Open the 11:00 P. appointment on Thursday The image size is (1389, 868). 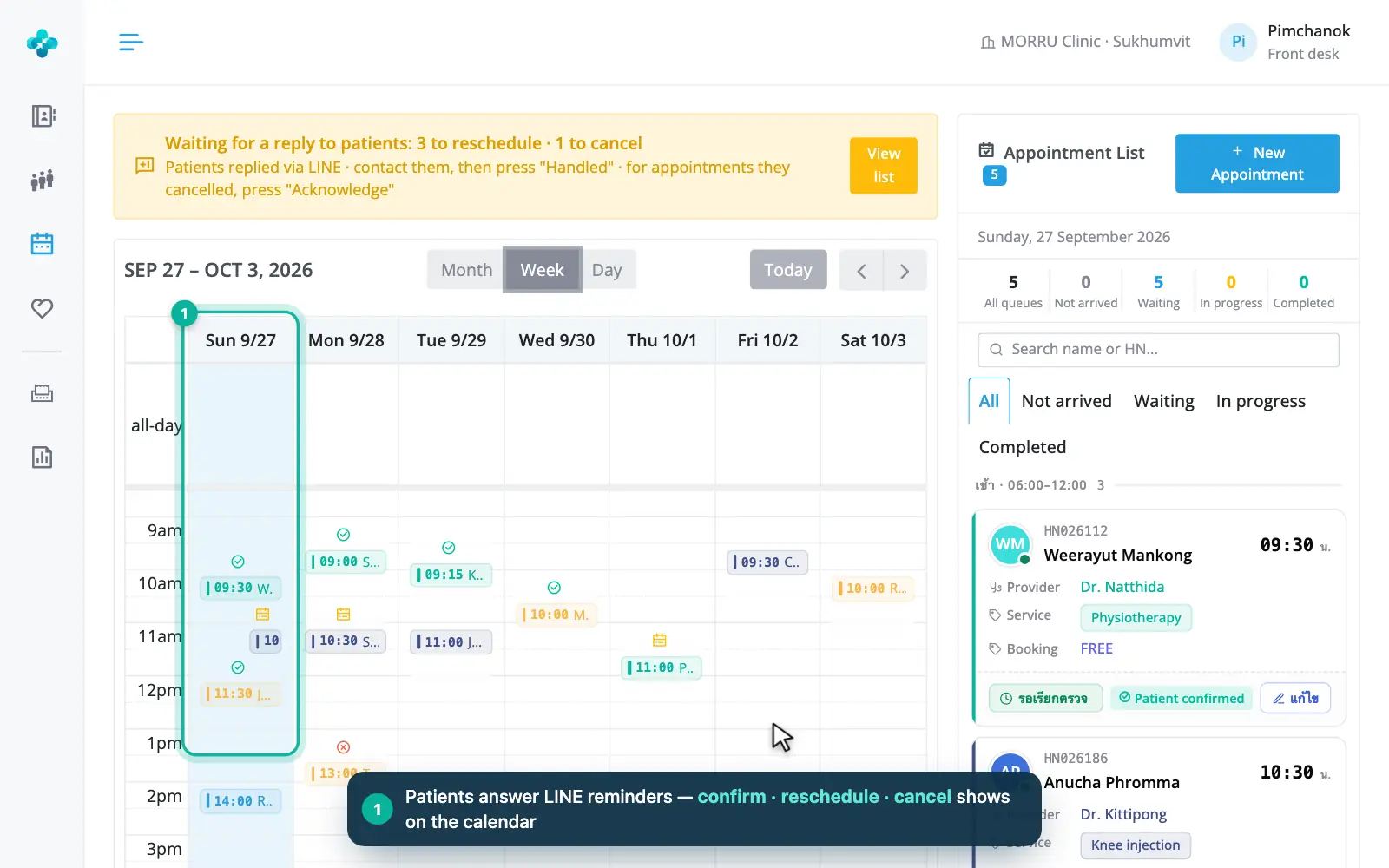662,667
